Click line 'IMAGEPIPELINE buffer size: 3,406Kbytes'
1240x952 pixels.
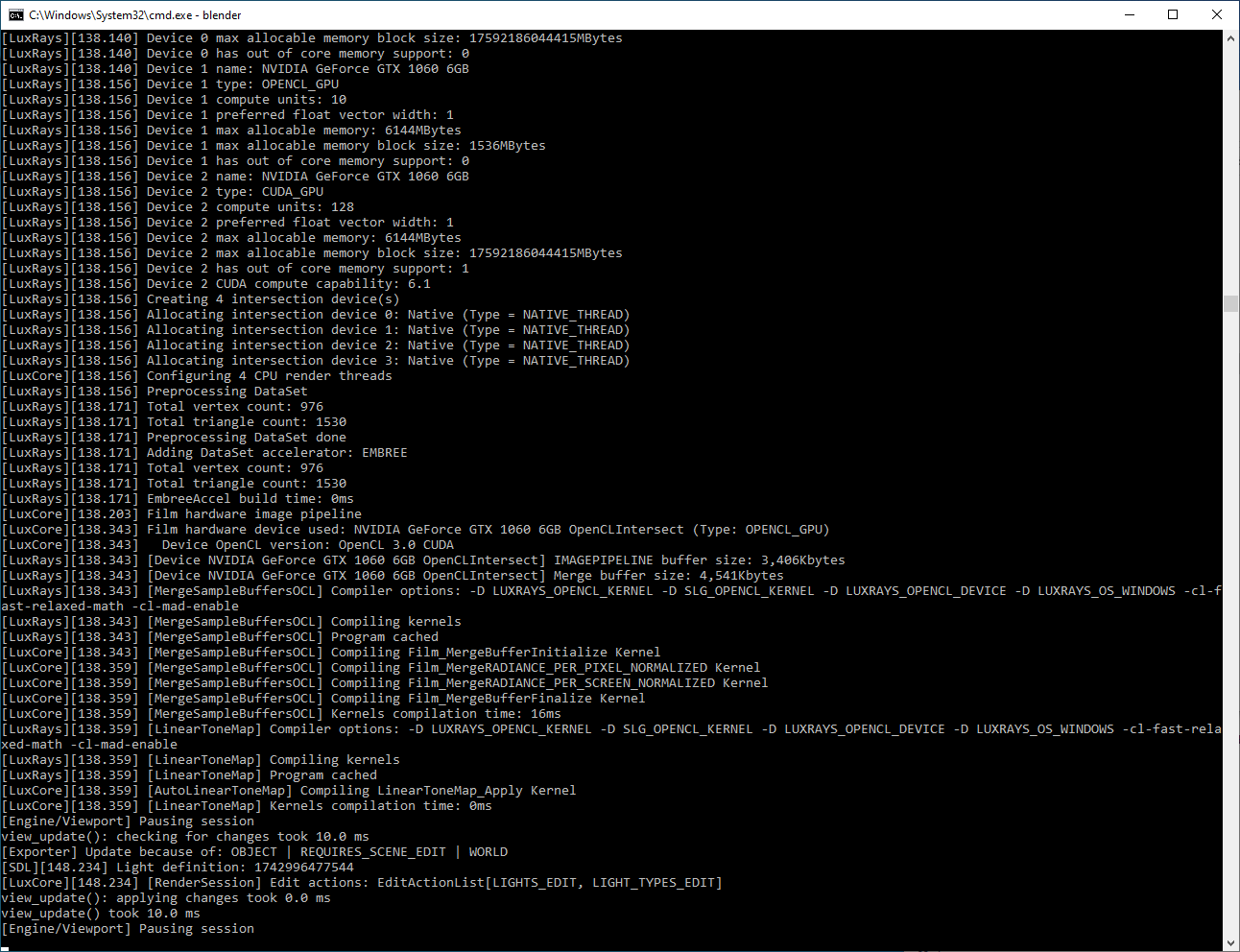[423, 560]
